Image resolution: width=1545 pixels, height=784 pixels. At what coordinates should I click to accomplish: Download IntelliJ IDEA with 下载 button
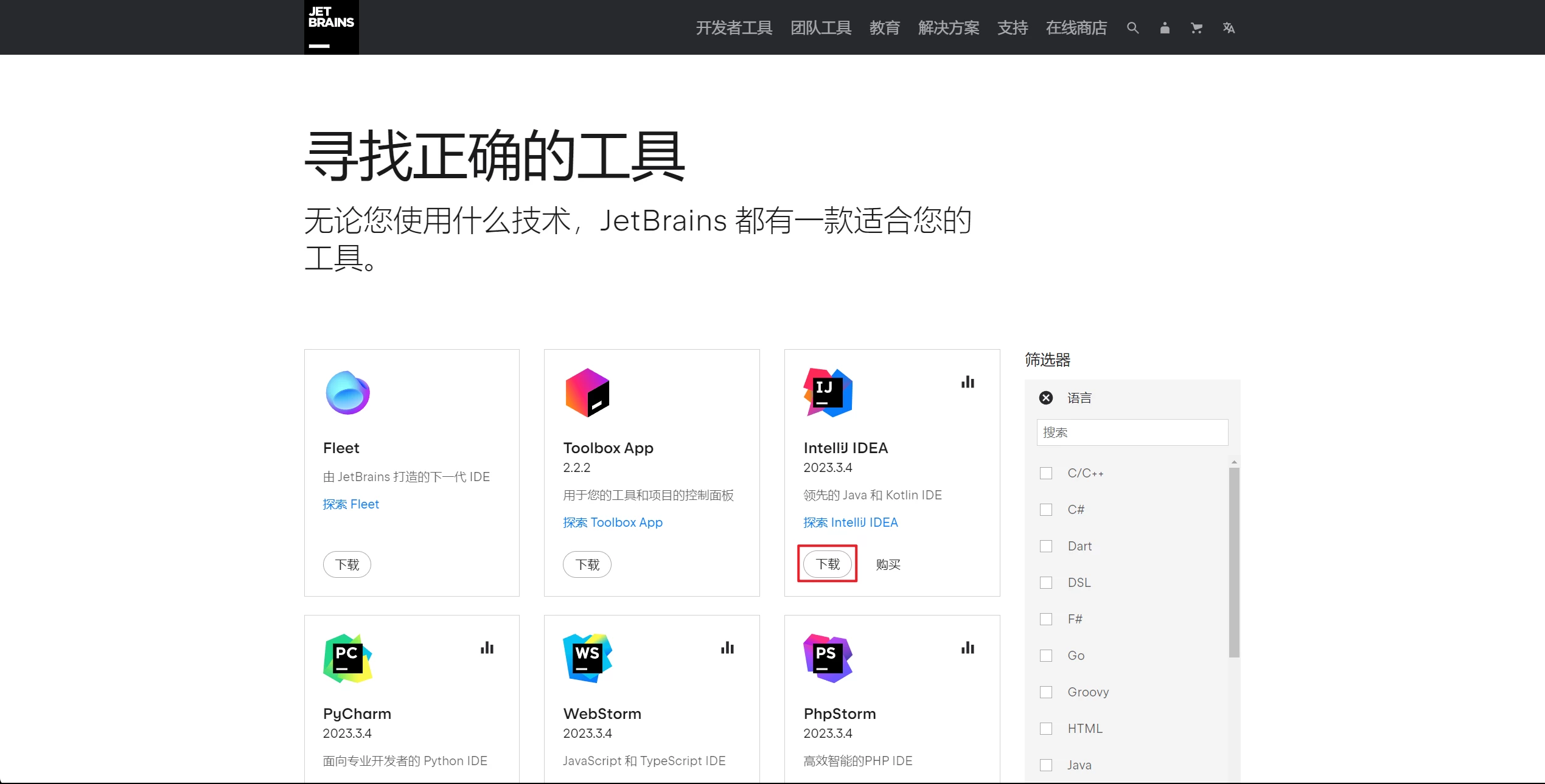click(x=828, y=564)
